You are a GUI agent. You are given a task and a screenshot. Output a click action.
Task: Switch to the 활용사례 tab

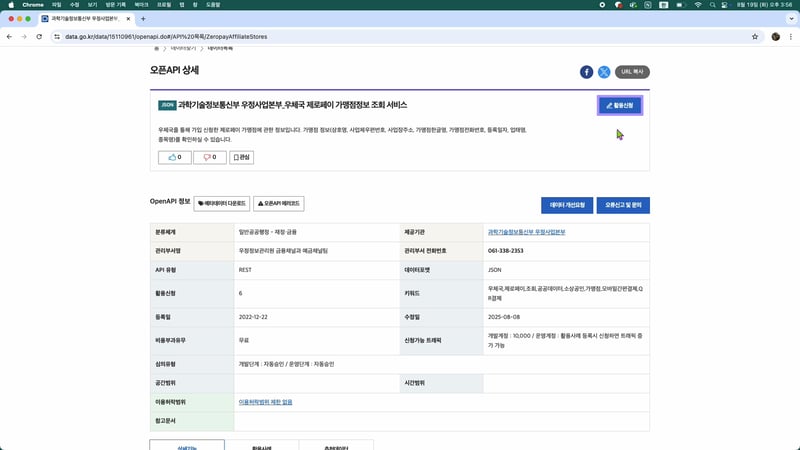tap(262, 445)
